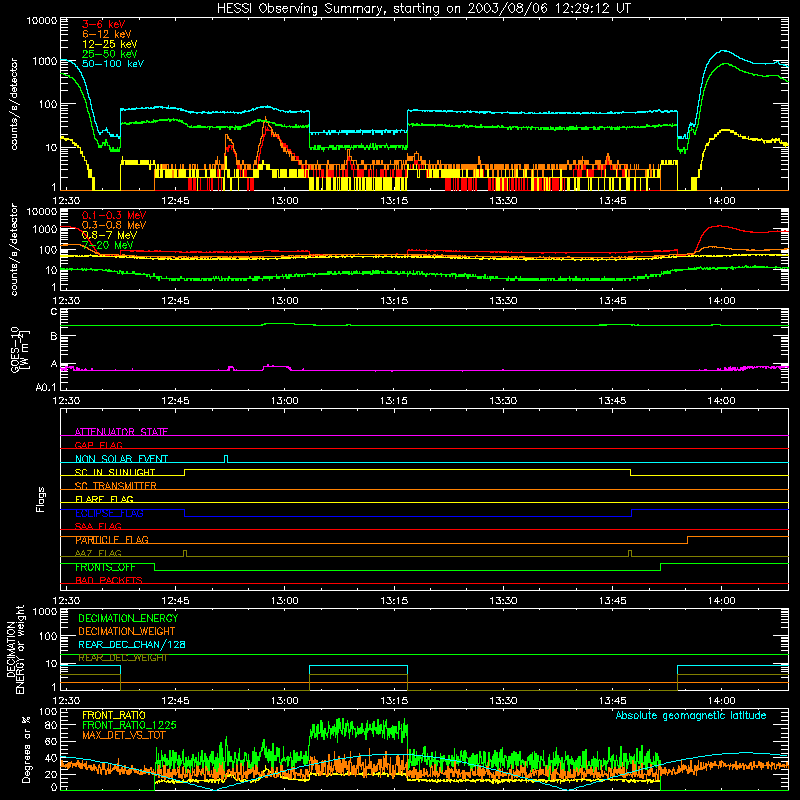Click the Flags axis title
The height and width of the screenshot is (800, 800).
pos(40,499)
